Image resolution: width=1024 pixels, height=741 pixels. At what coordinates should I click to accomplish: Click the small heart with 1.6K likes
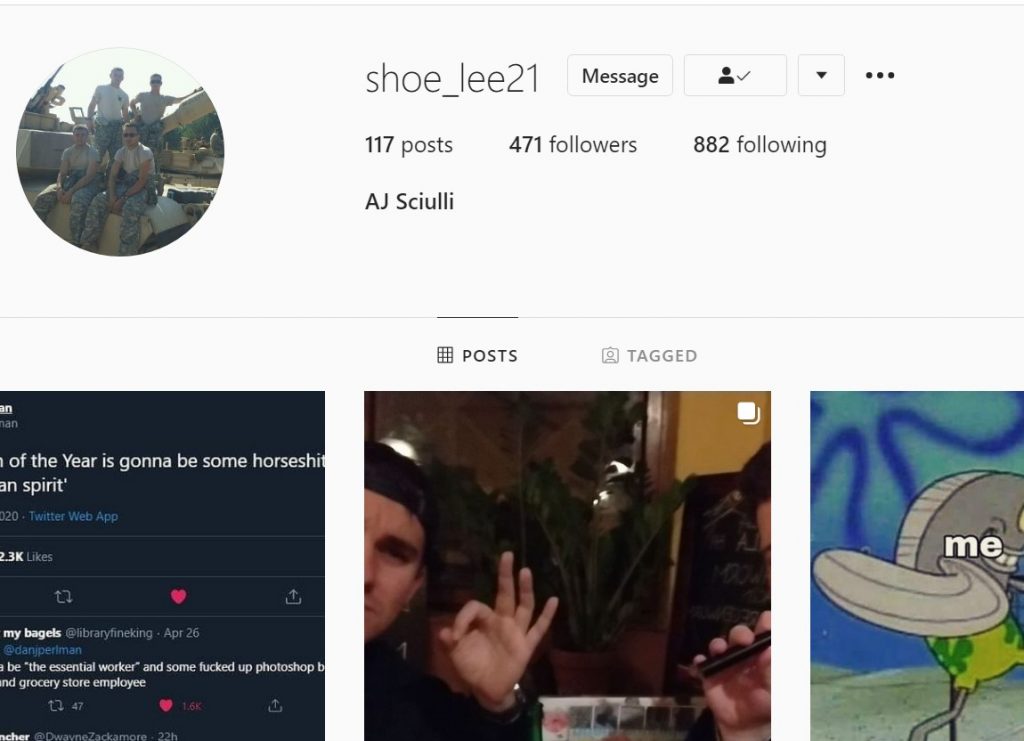pyautogui.click(x=166, y=705)
